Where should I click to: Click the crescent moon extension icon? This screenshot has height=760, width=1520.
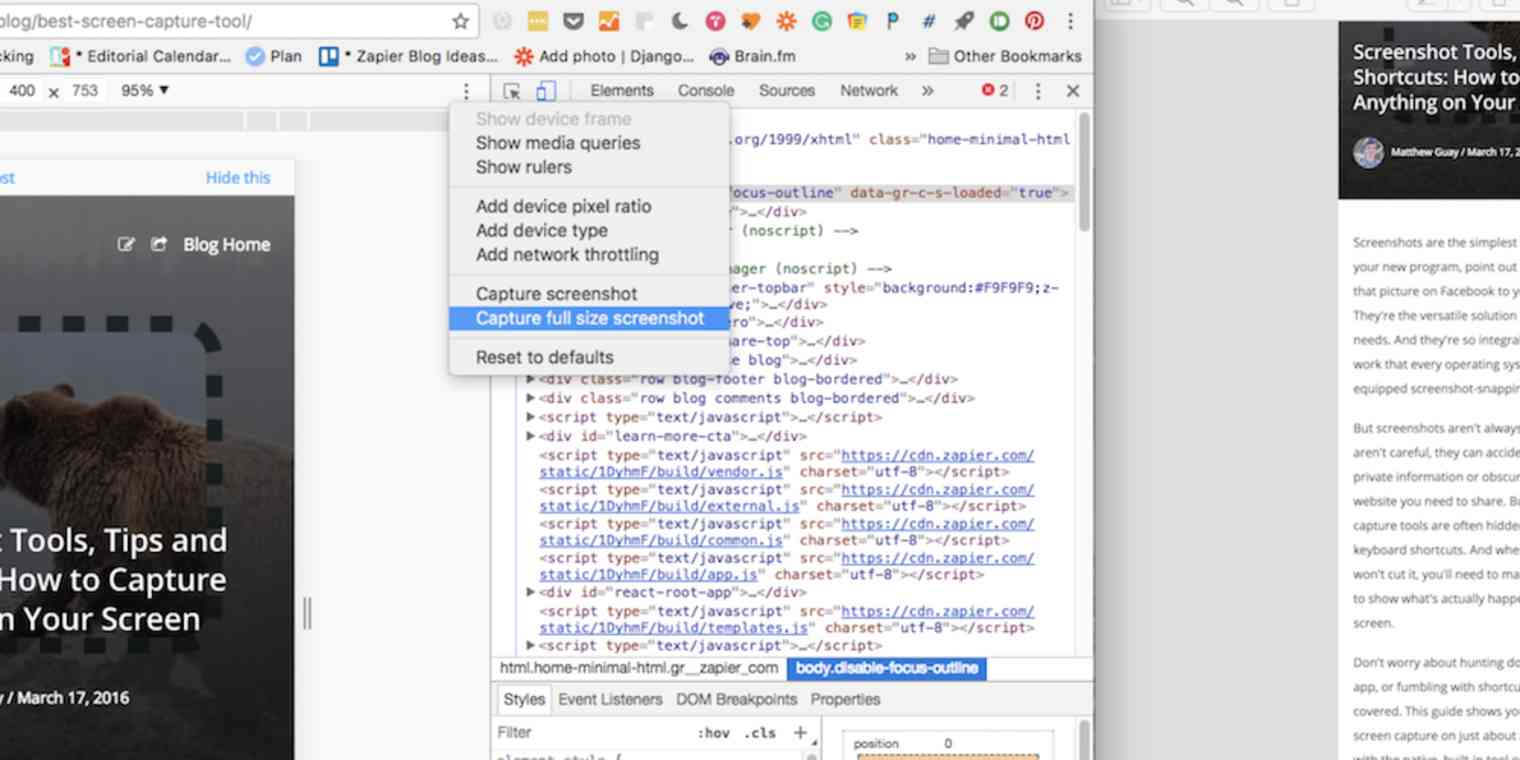coord(679,21)
